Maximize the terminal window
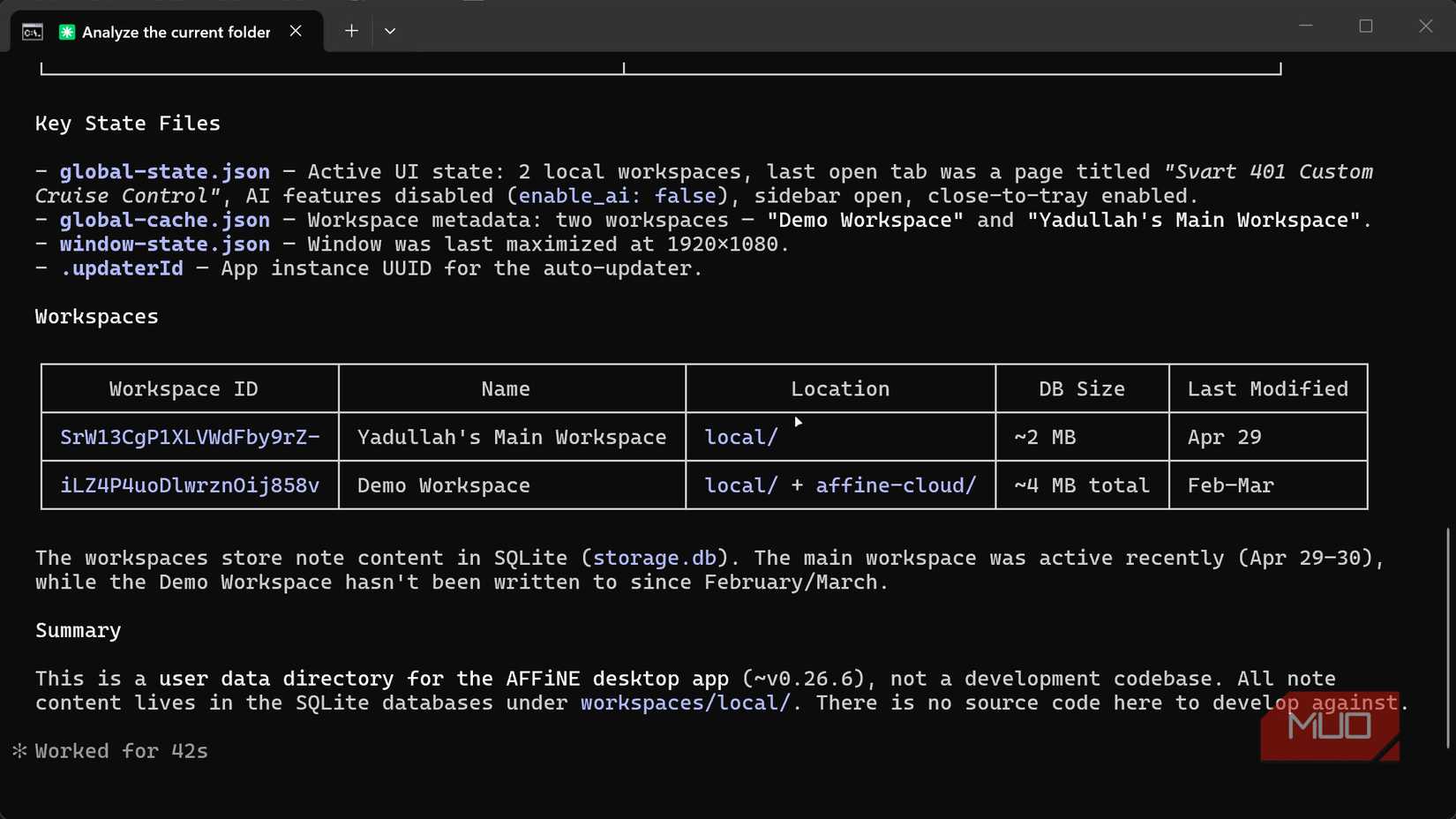This screenshot has width=1456, height=819. [x=1366, y=26]
